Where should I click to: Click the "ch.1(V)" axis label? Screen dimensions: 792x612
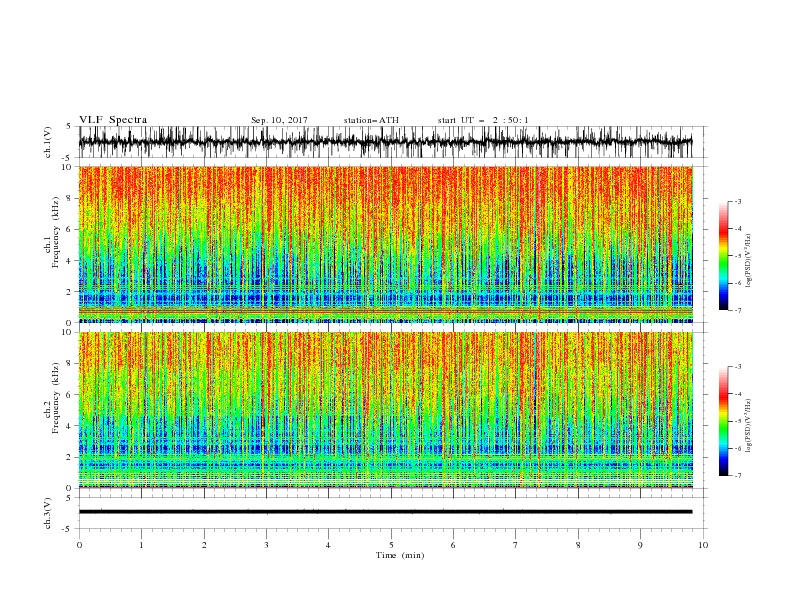tap(48, 142)
